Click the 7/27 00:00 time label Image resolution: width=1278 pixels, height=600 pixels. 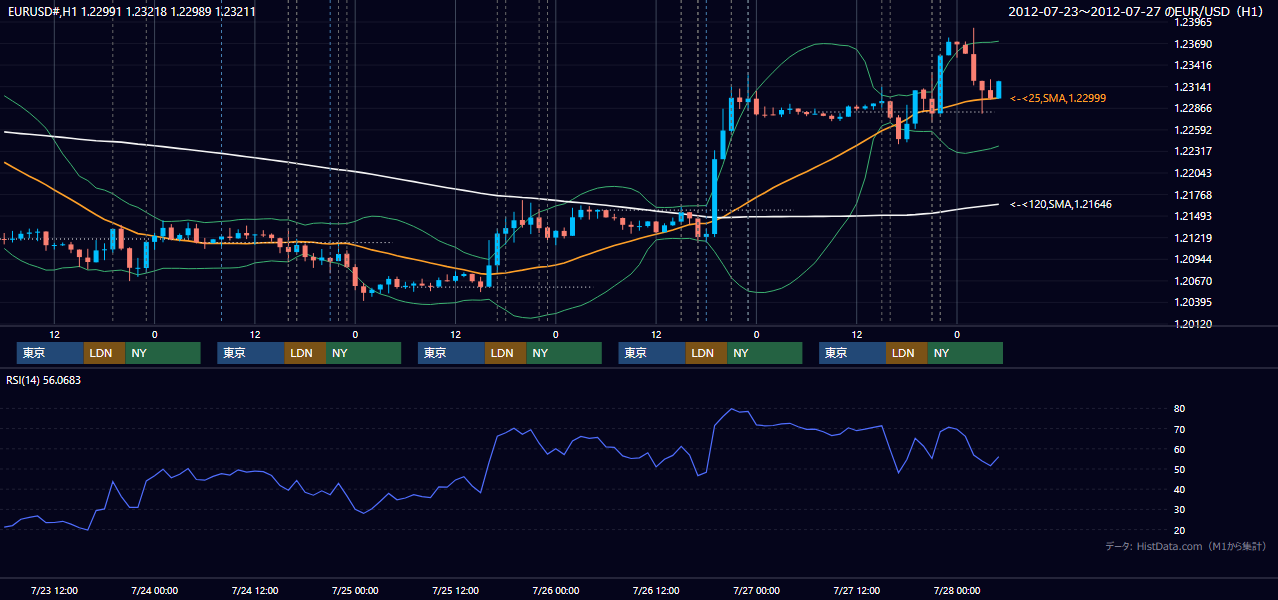coord(756,590)
